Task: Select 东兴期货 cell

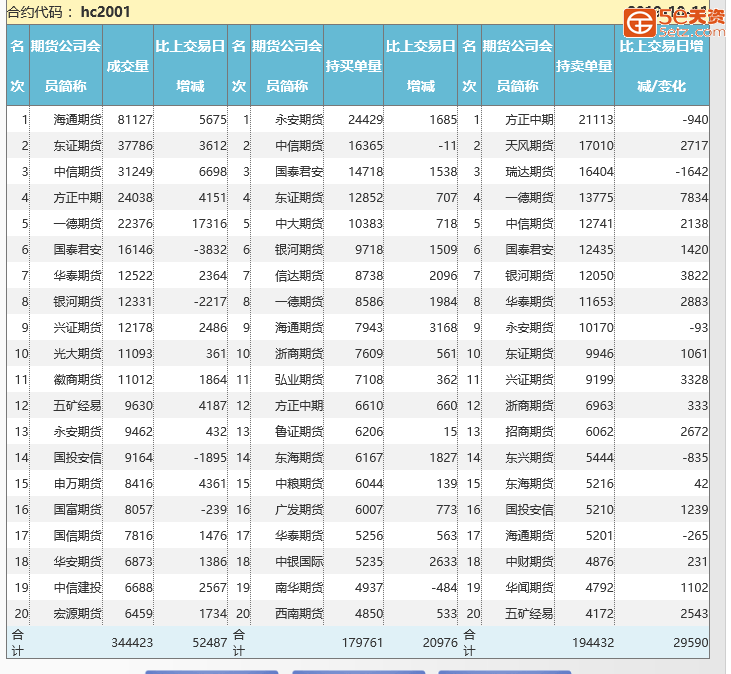Action: [x=529, y=458]
